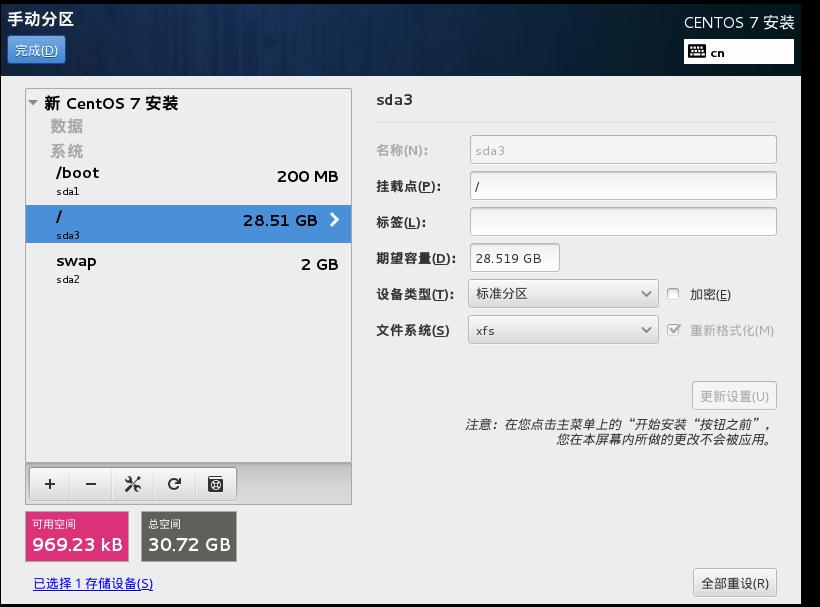Click the remove mount point minus icon
820x607 pixels.
point(91,484)
